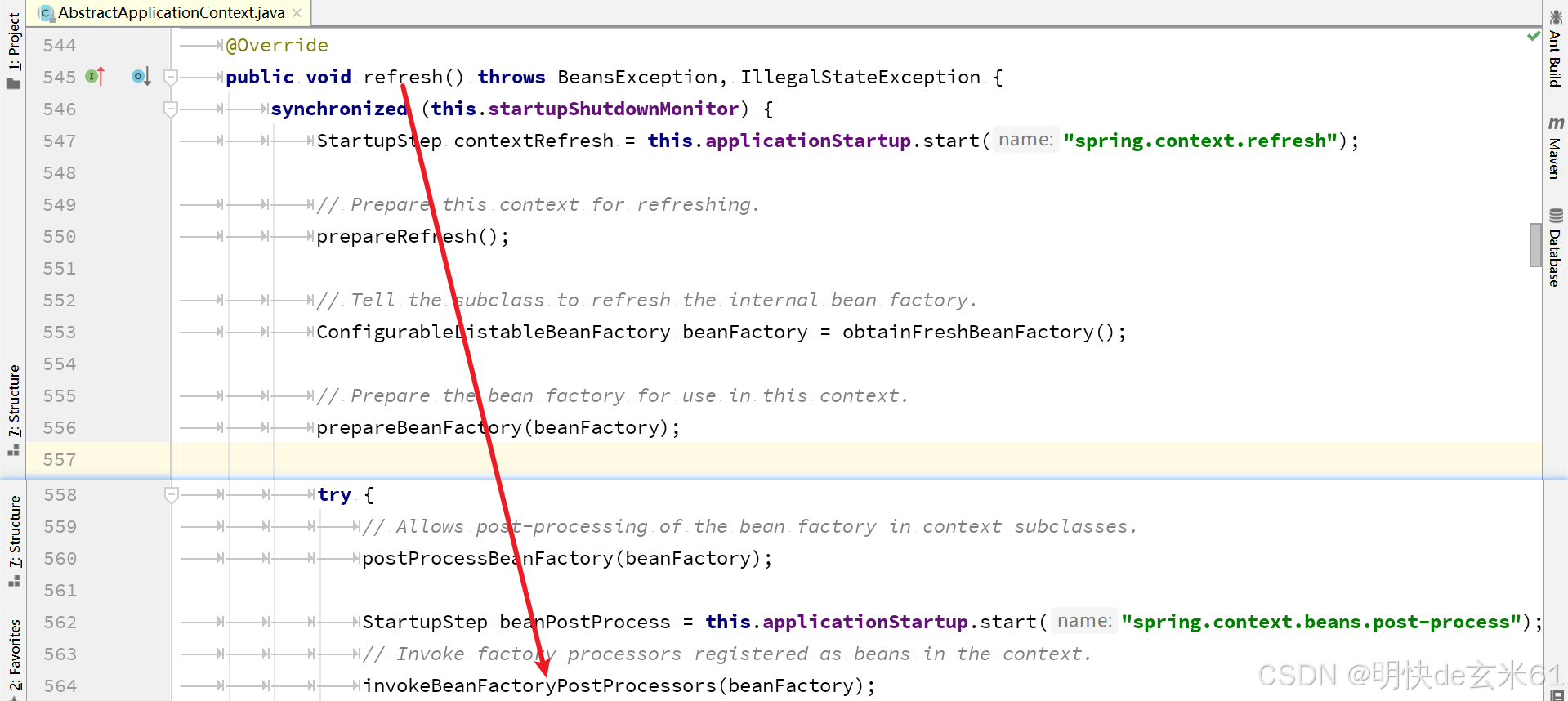Click the Project folder icon in left strip

tap(13, 83)
